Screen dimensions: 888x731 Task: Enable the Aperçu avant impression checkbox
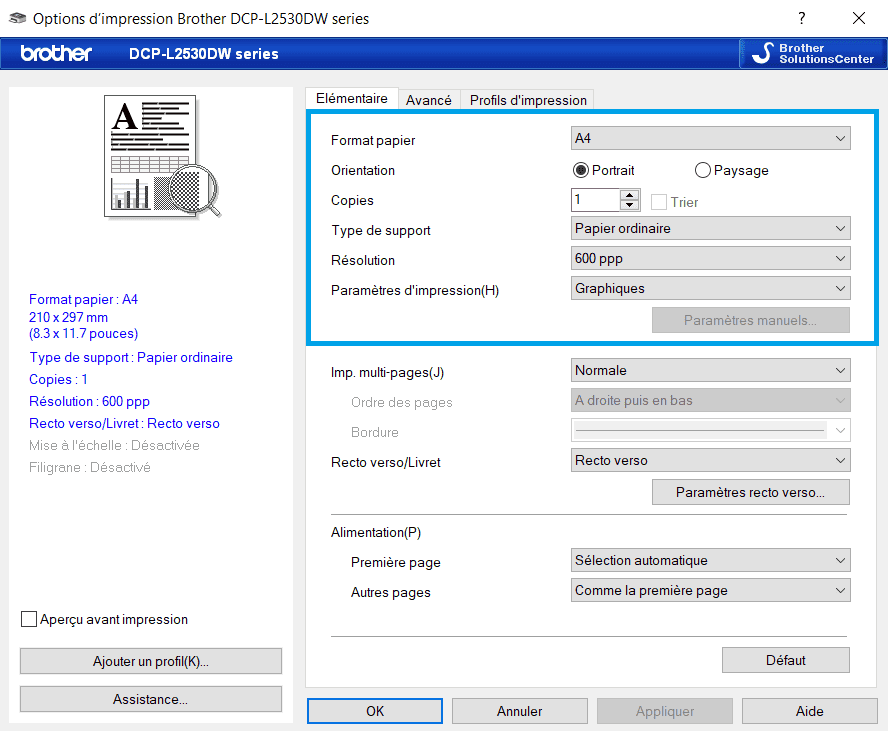tap(29, 619)
